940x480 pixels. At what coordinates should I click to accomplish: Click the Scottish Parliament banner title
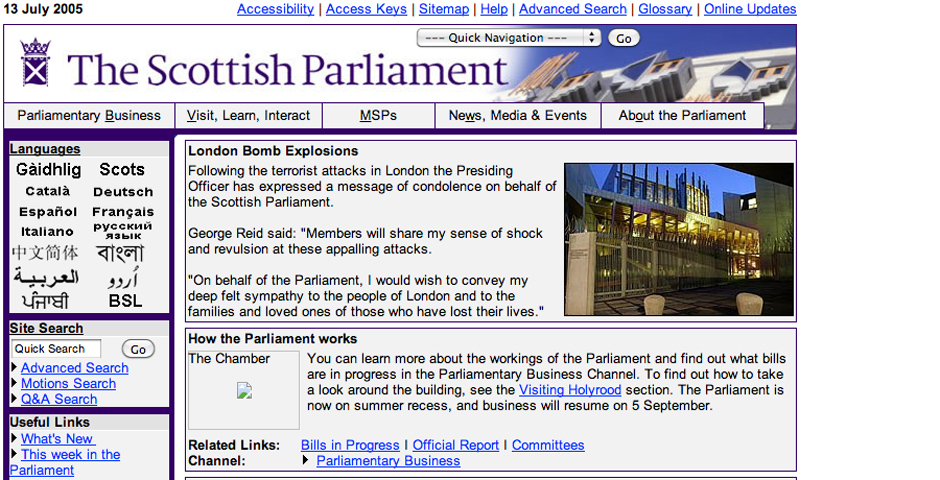click(288, 70)
